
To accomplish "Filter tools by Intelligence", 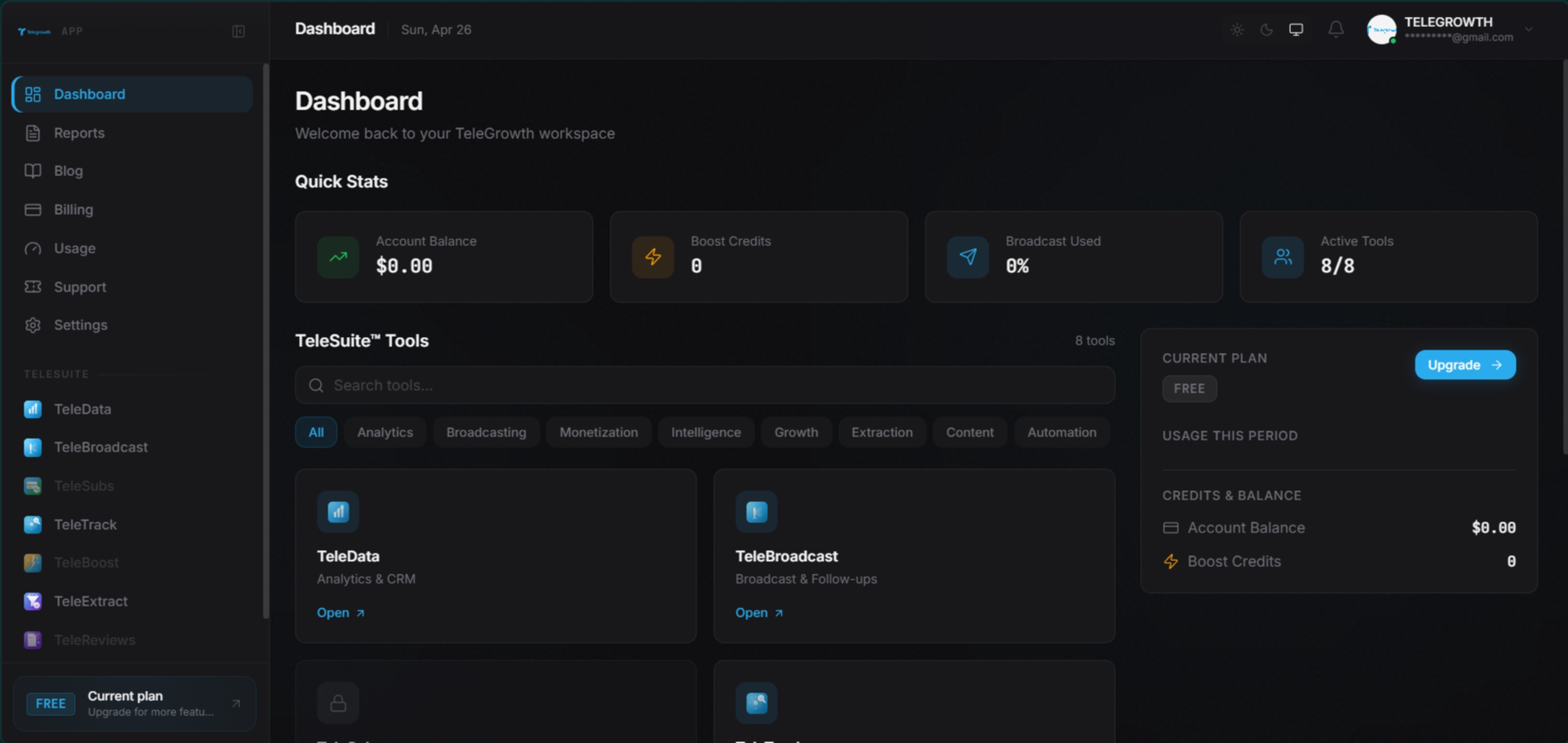I will click(x=706, y=432).
